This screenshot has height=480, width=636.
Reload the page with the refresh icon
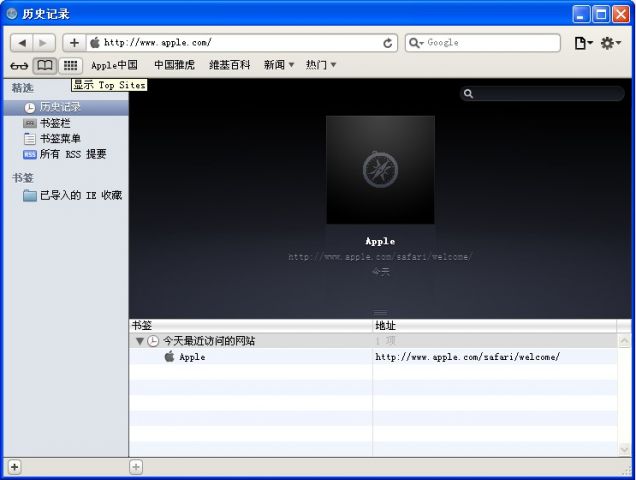pyautogui.click(x=388, y=43)
